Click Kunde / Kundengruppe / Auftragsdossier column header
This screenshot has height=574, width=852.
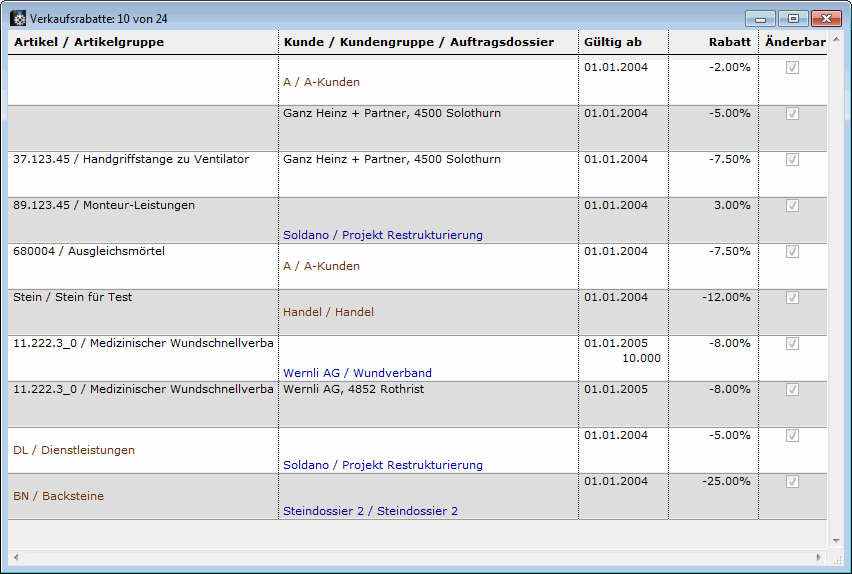point(418,42)
